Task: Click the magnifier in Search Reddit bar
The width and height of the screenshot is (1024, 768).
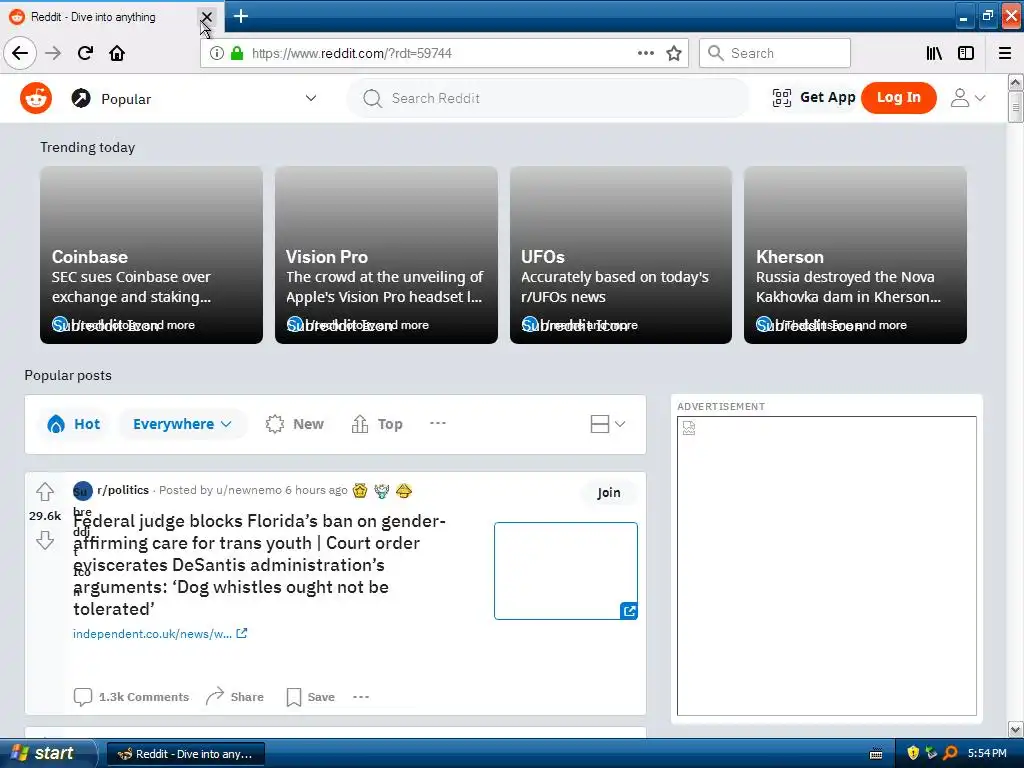Action: 372,99
